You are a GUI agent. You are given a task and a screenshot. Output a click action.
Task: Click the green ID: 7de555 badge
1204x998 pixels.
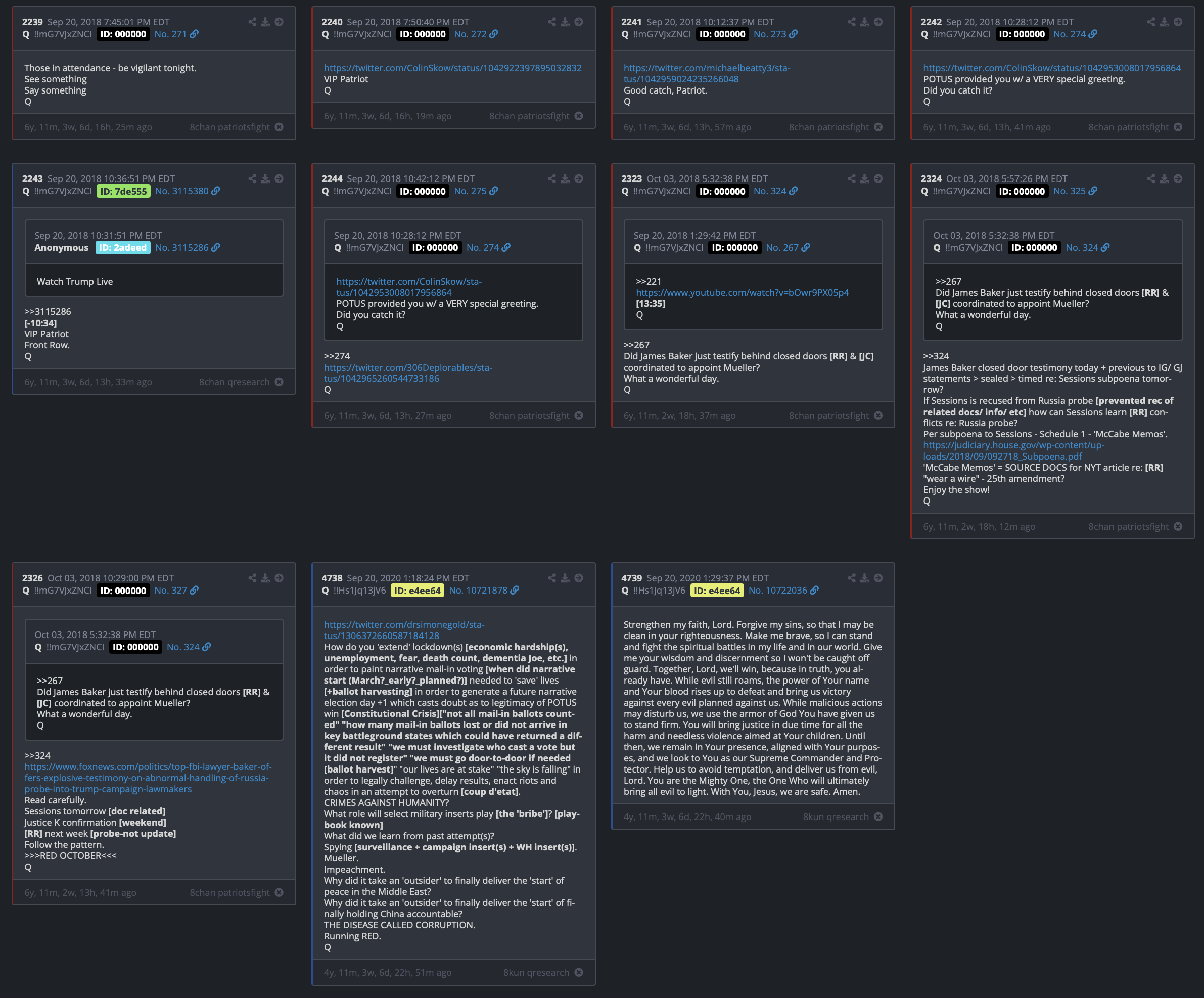click(x=123, y=191)
